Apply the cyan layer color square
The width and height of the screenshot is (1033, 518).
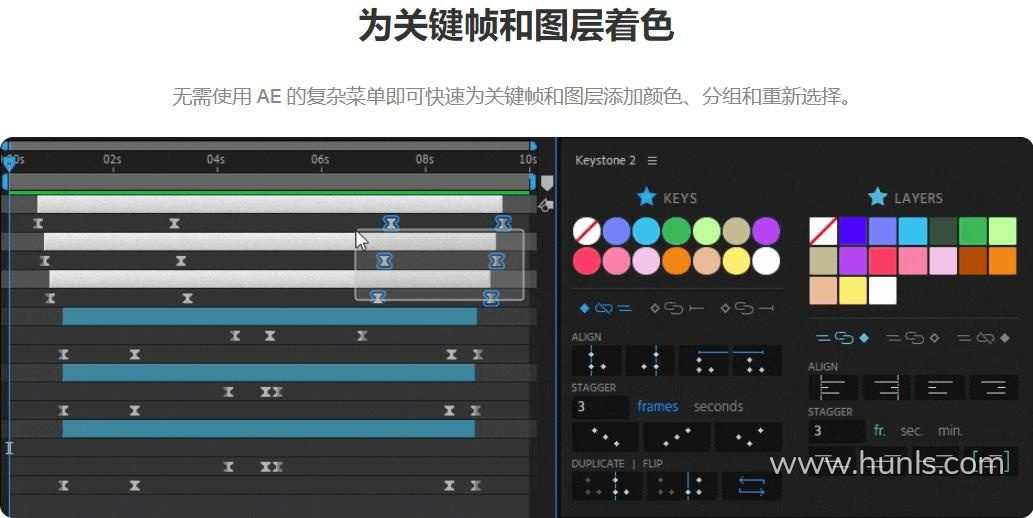coord(912,231)
